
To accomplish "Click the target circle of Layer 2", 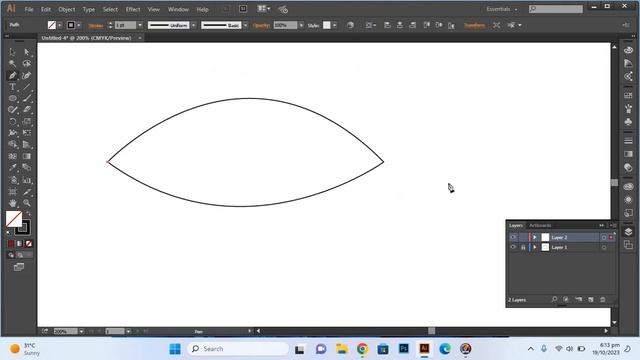I will pos(604,237).
